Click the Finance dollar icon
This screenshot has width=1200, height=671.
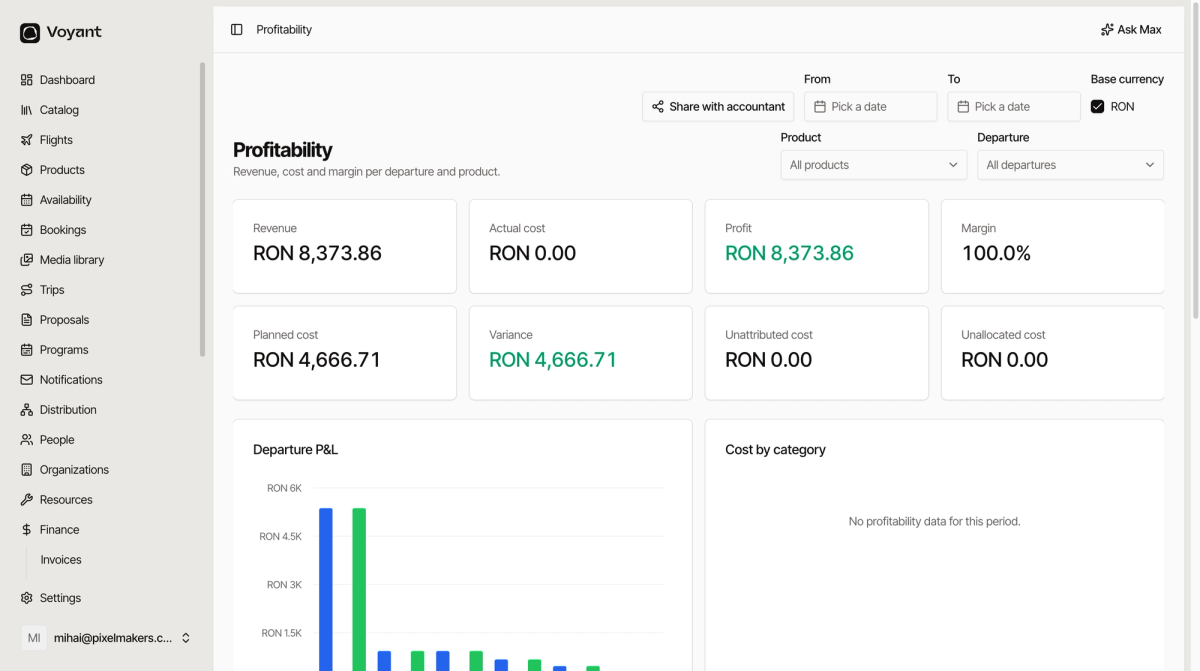click(x=27, y=530)
